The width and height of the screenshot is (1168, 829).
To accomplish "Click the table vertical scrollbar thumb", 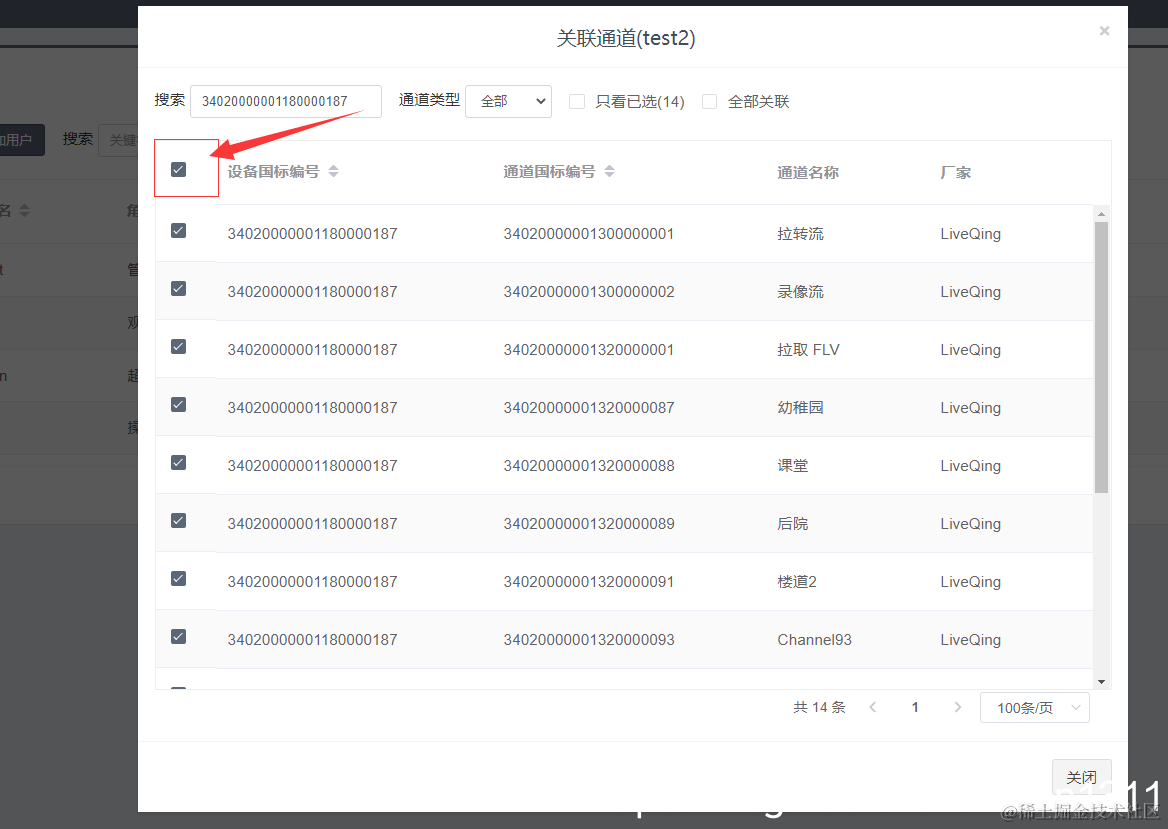I will click(1102, 358).
